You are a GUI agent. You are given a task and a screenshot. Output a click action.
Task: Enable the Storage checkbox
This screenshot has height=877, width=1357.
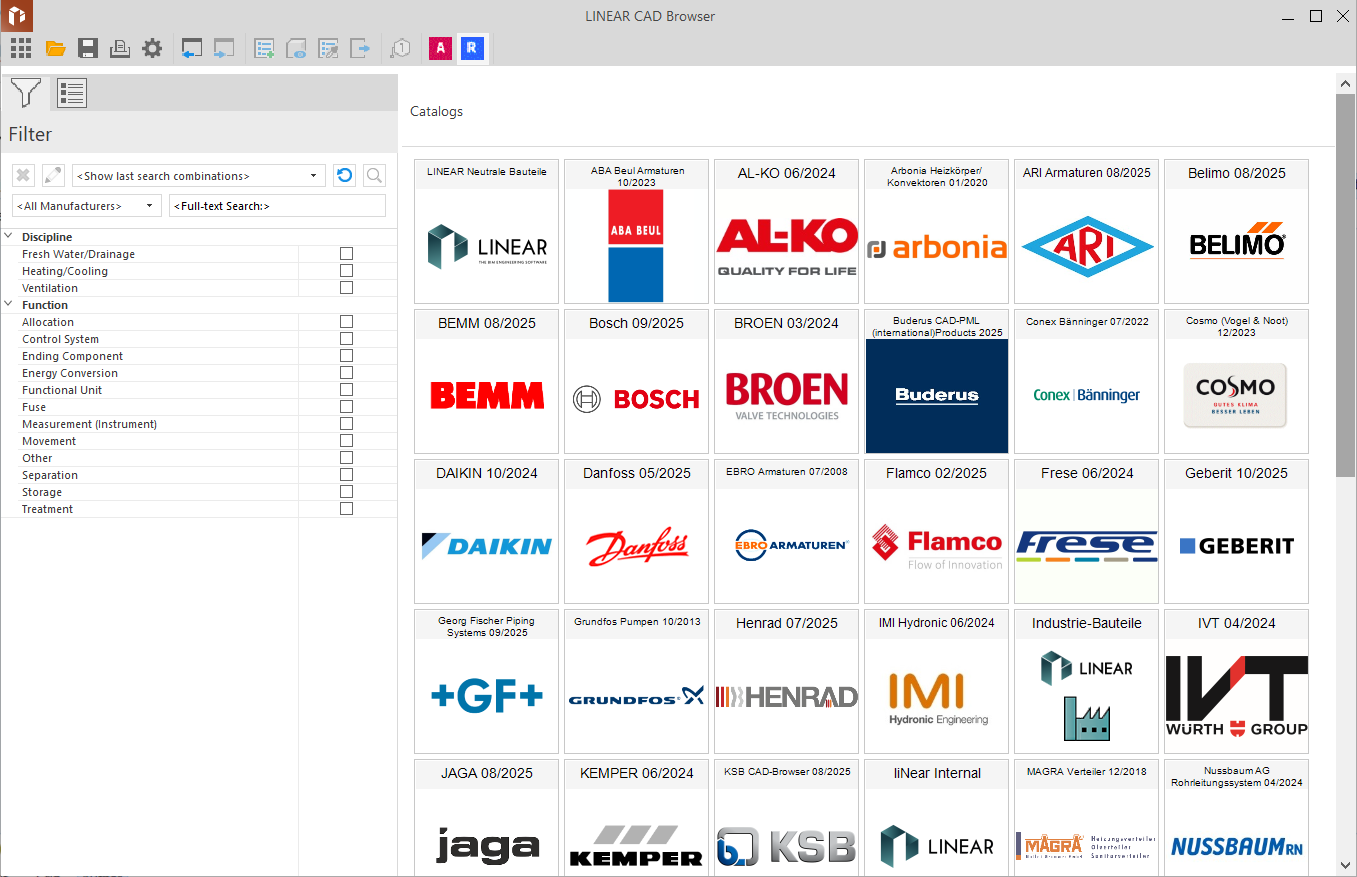(346, 492)
